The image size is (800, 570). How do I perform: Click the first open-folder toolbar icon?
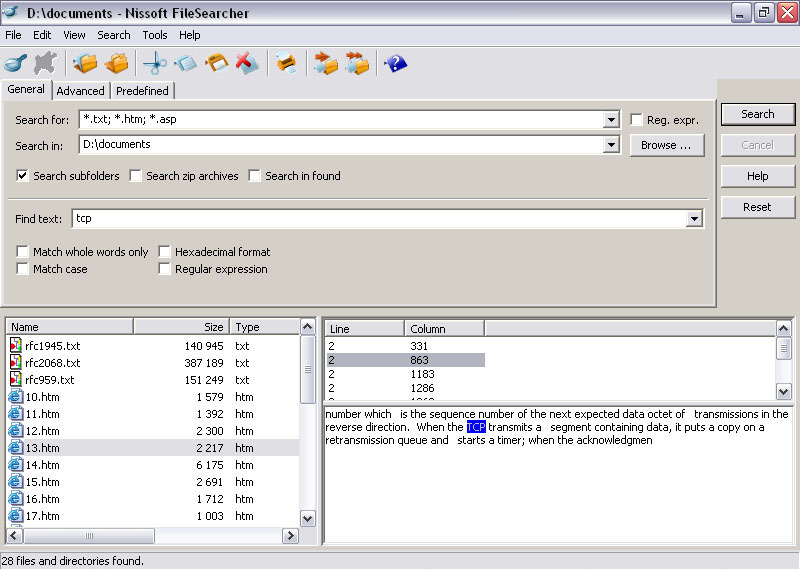(x=85, y=63)
